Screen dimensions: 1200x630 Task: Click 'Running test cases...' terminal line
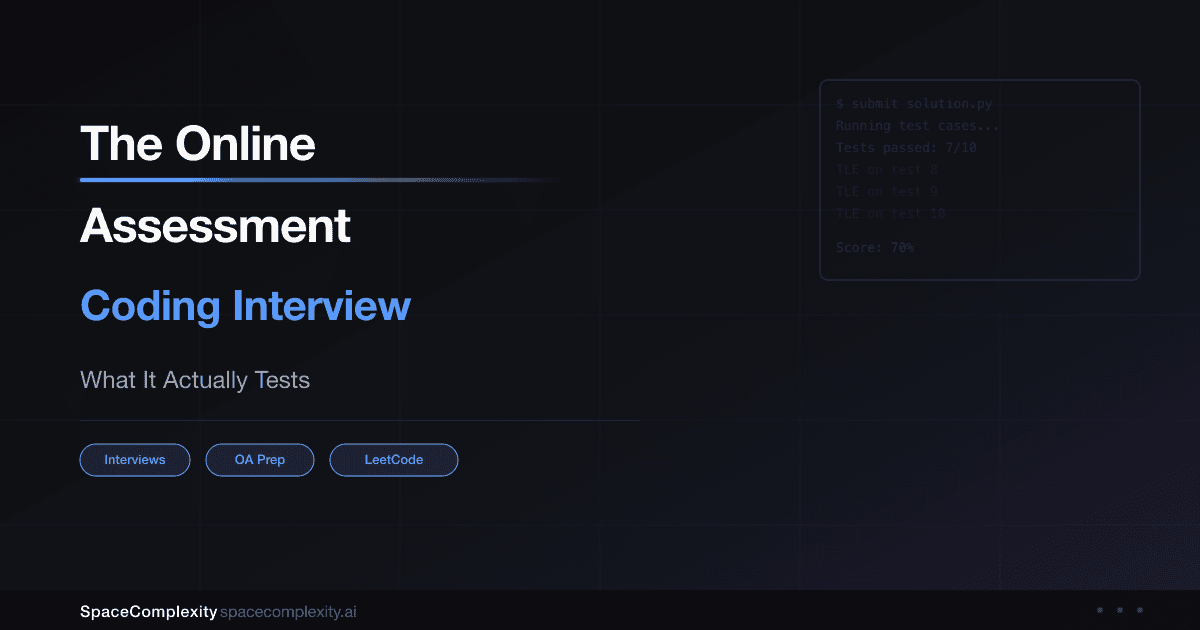tap(917, 126)
